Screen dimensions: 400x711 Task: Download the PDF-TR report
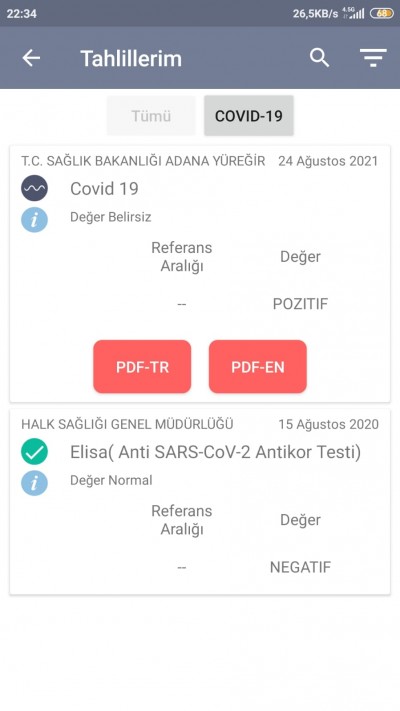tap(142, 367)
